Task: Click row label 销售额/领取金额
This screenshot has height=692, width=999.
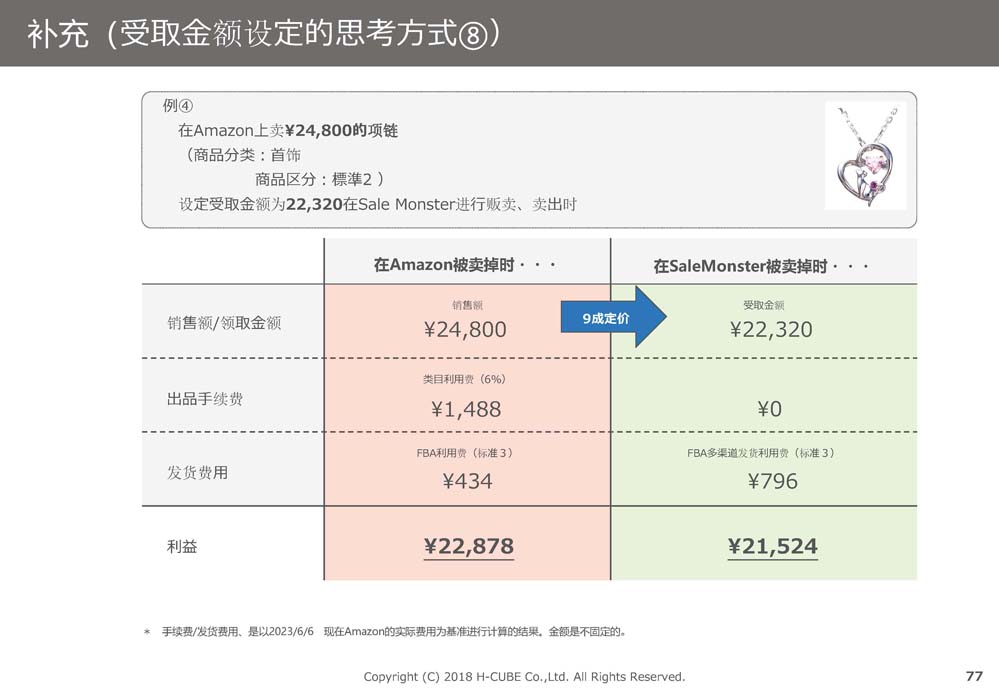Action: point(224,323)
